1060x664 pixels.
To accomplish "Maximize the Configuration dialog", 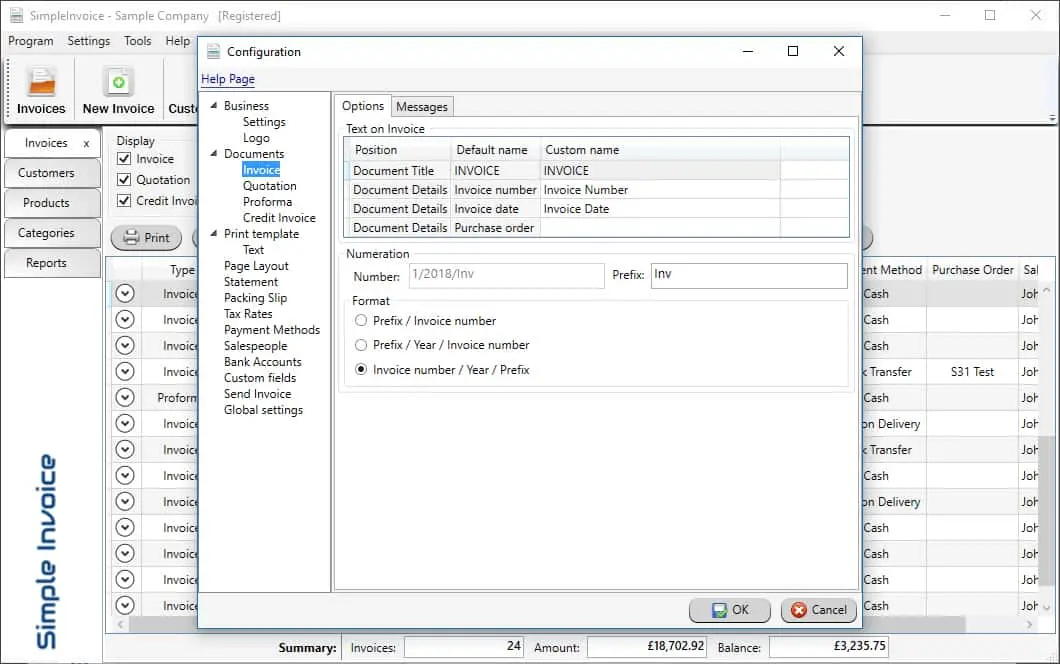I will [793, 51].
